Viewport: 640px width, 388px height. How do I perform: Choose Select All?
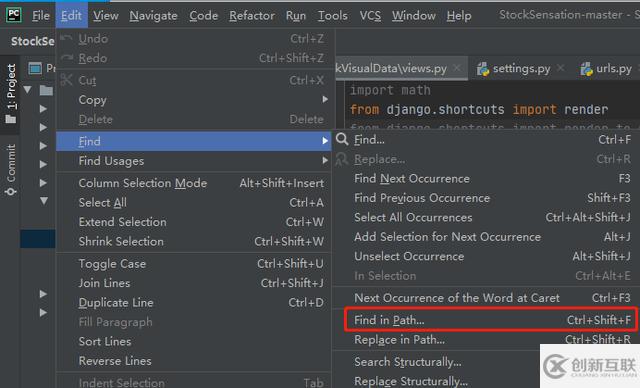coord(193,202)
